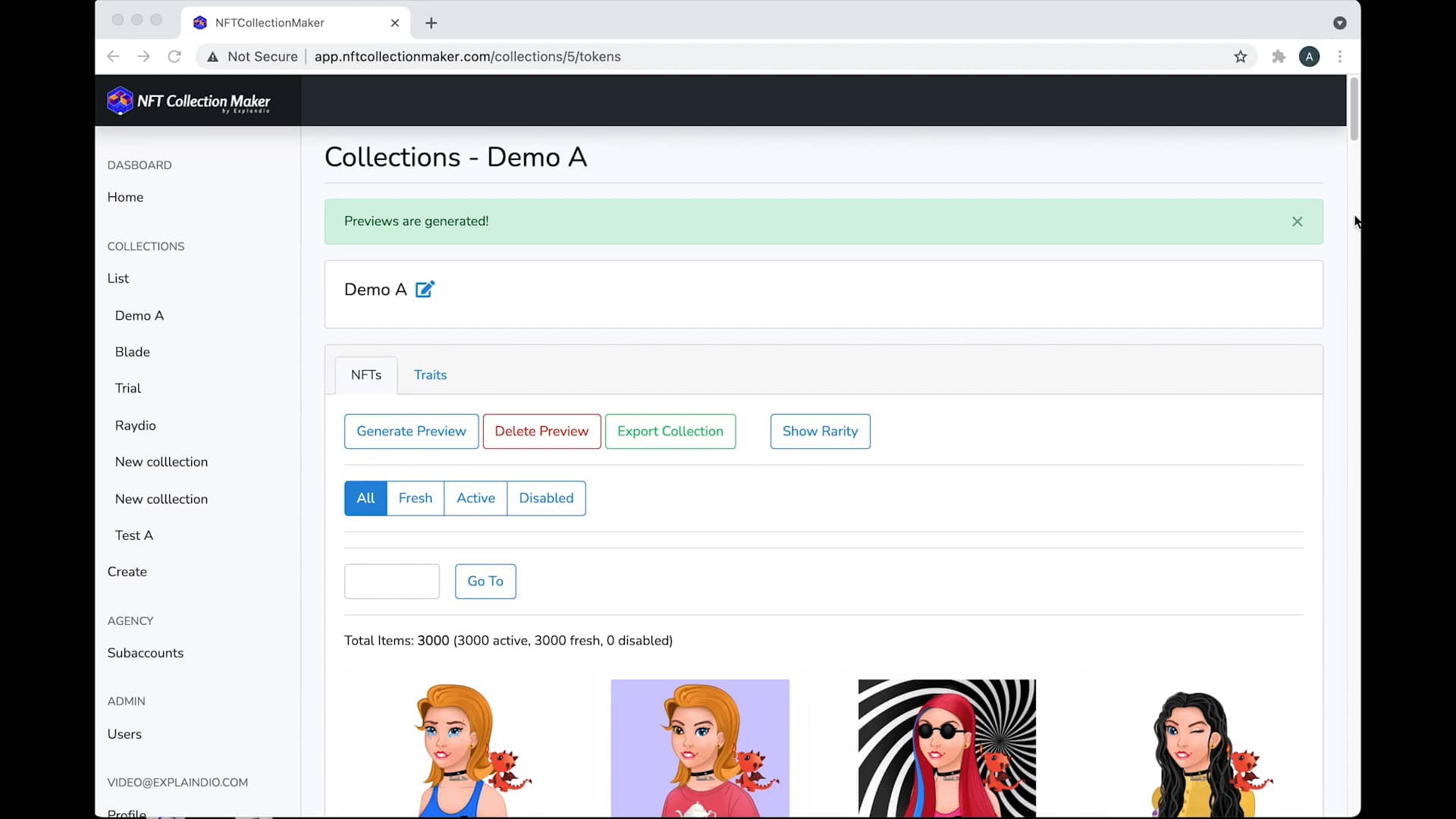1456x819 pixels.
Task: Click the edit pencil icon beside Demo A
Action: pyautogui.click(x=425, y=289)
